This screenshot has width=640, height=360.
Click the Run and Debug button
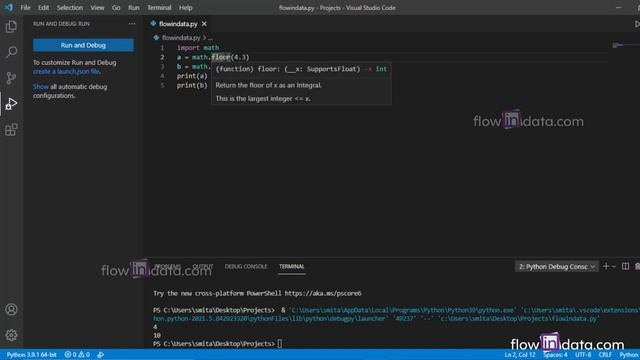coord(83,45)
